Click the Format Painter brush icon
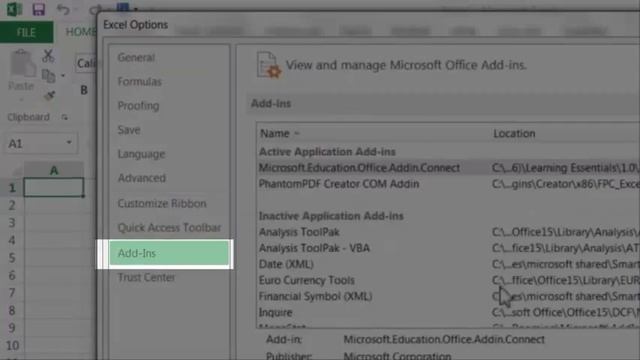Image resolution: width=640 pixels, height=360 pixels. click(x=49, y=96)
